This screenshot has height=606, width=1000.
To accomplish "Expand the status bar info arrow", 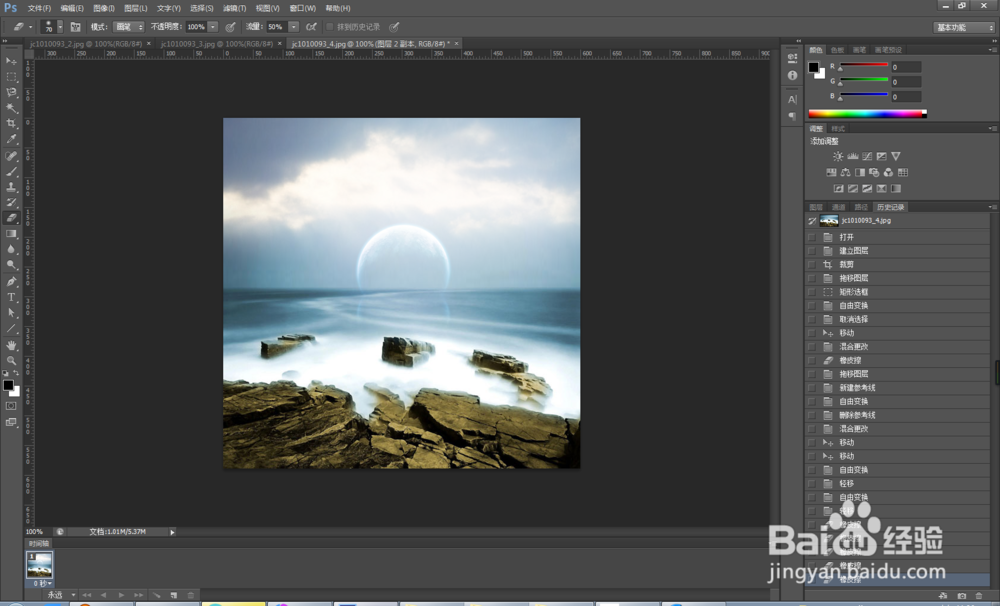I will pos(172,532).
